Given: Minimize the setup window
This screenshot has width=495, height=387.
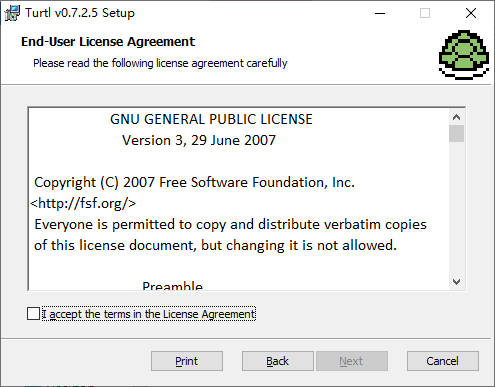Looking at the screenshot, I should pos(380,13).
